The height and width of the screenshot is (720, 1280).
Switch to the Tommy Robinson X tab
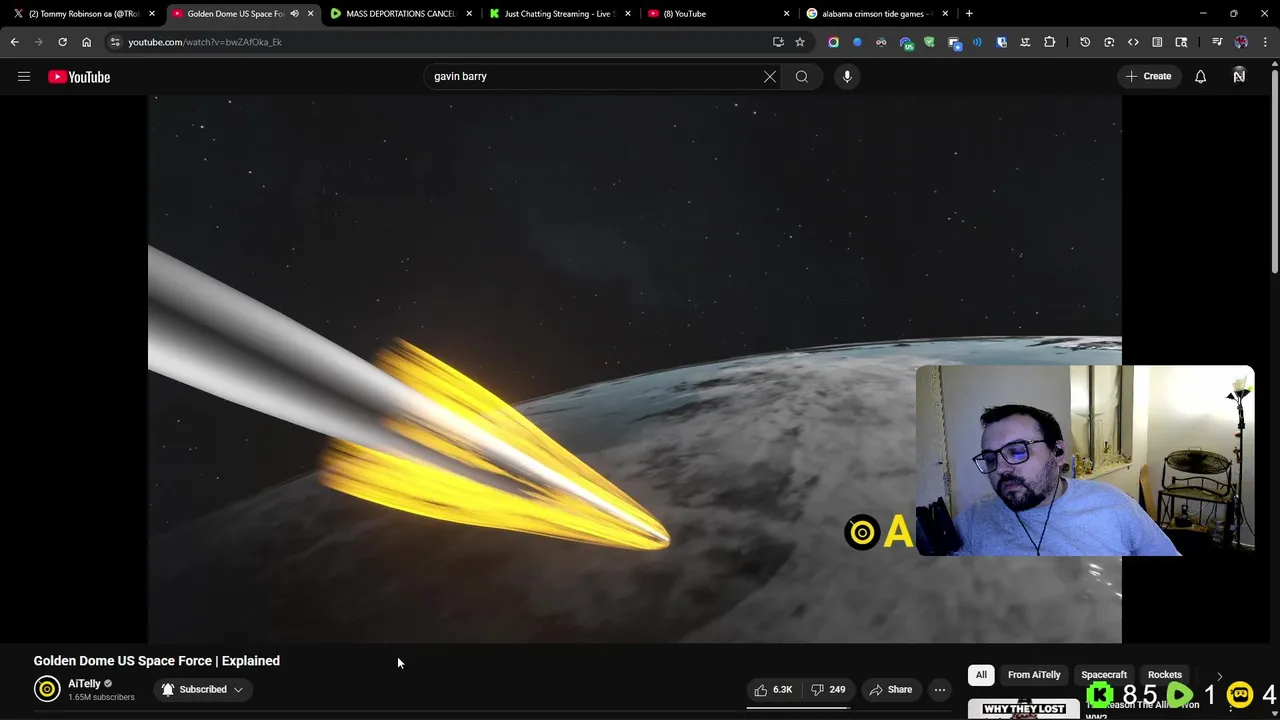[x=83, y=14]
